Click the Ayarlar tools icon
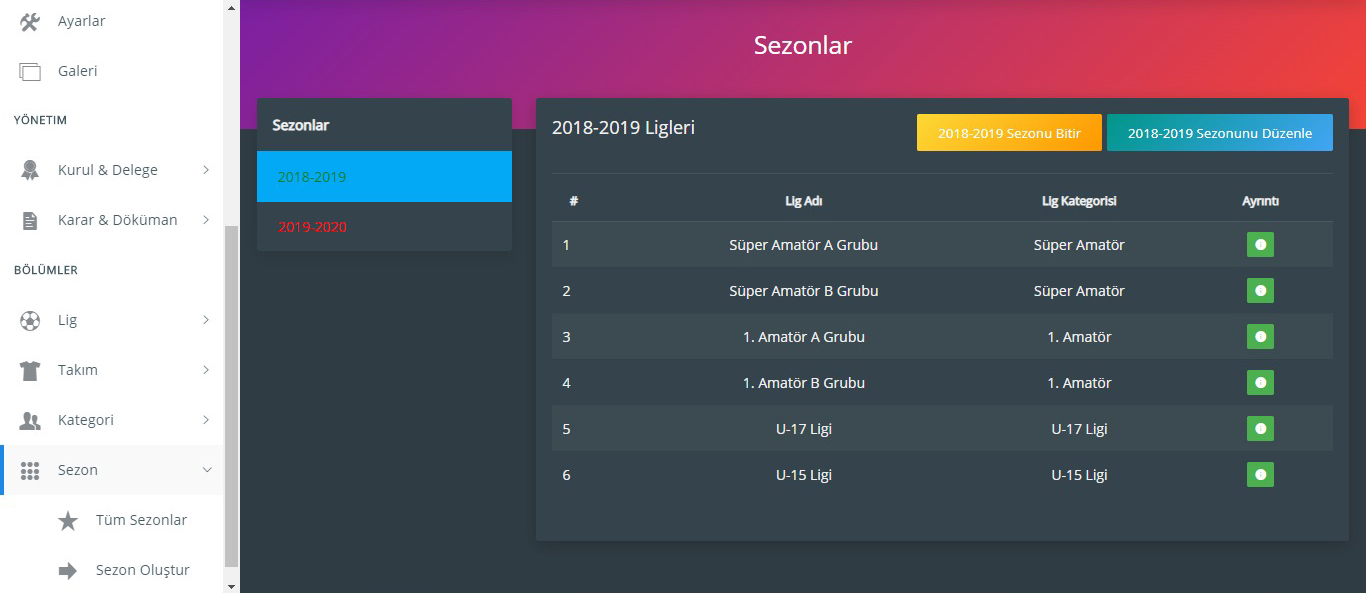 coord(30,21)
